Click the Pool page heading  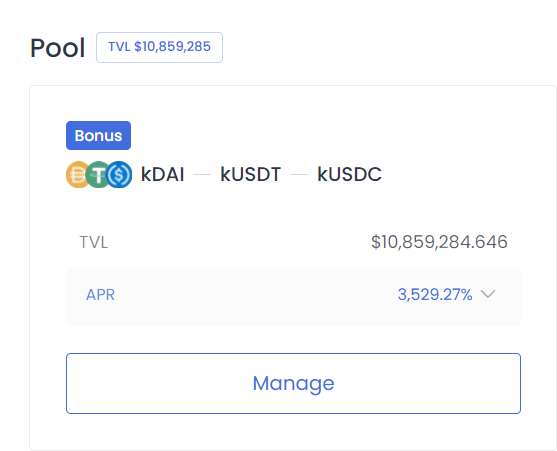coord(58,48)
